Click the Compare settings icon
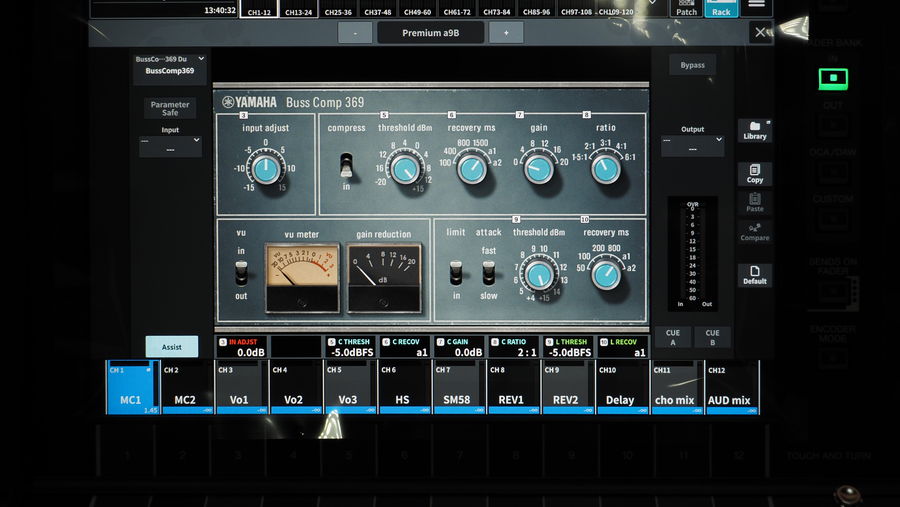900x507 pixels. (755, 232)
